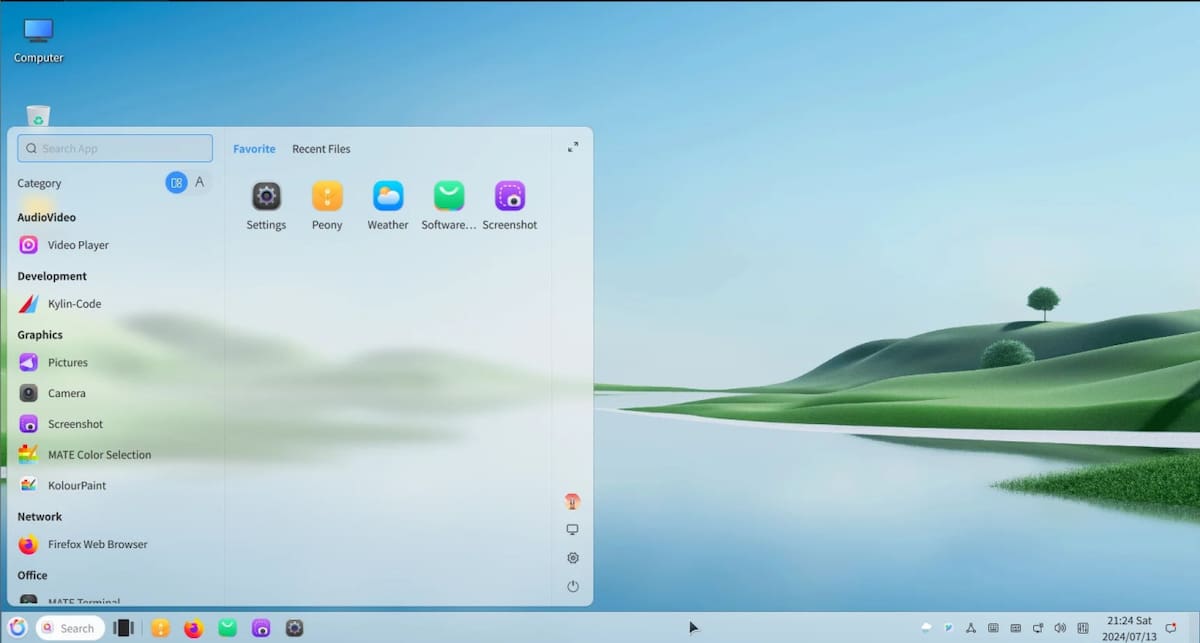This screenshot has height=643, width=1200.
Task: Click the power button in start menu
Action: point(573,587)
